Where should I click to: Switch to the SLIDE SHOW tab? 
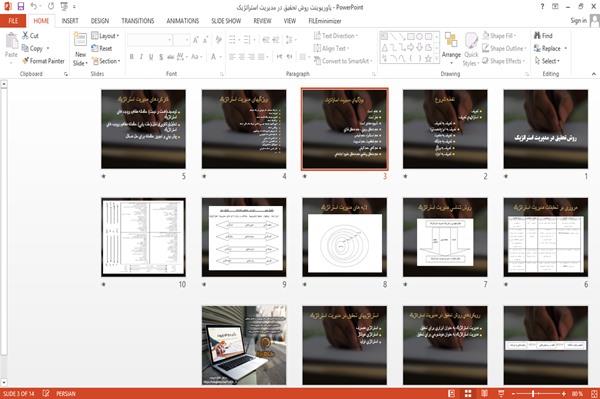[x=226, y=21]
